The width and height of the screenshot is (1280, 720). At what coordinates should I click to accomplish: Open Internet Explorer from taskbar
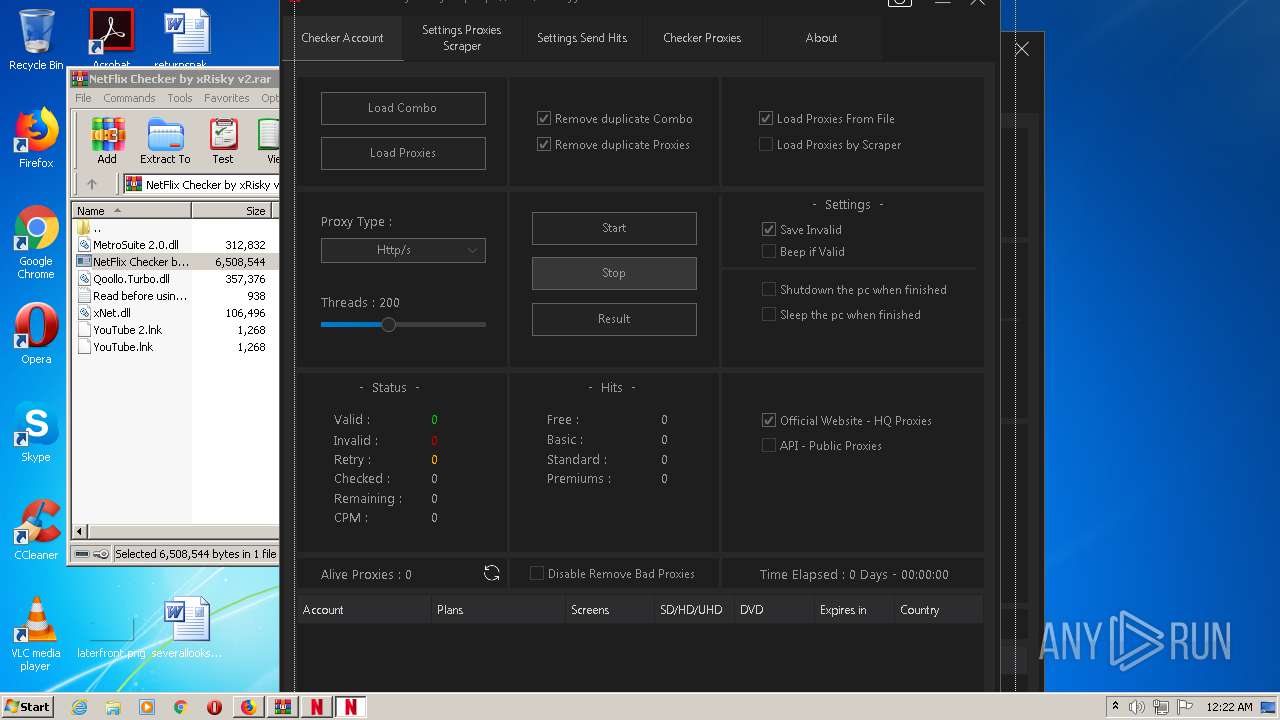click(79, 707)
